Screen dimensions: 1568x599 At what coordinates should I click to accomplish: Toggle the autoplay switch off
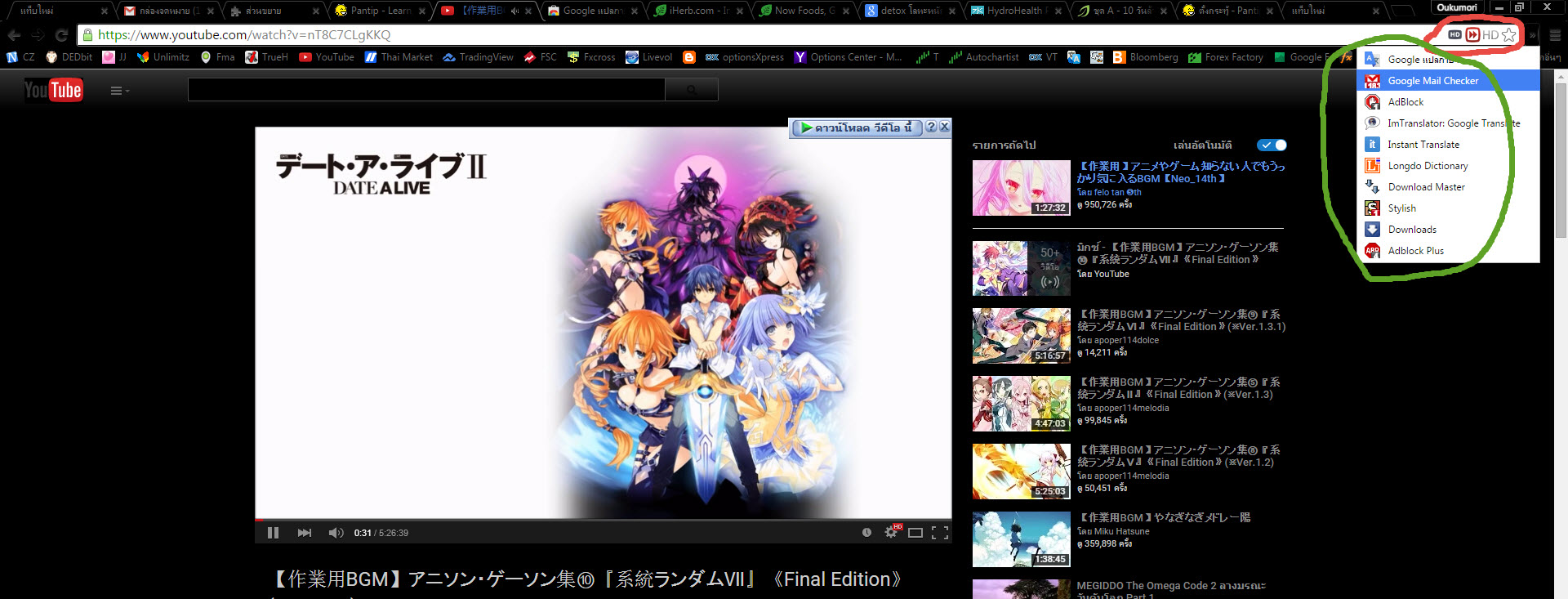point(1272,145)
